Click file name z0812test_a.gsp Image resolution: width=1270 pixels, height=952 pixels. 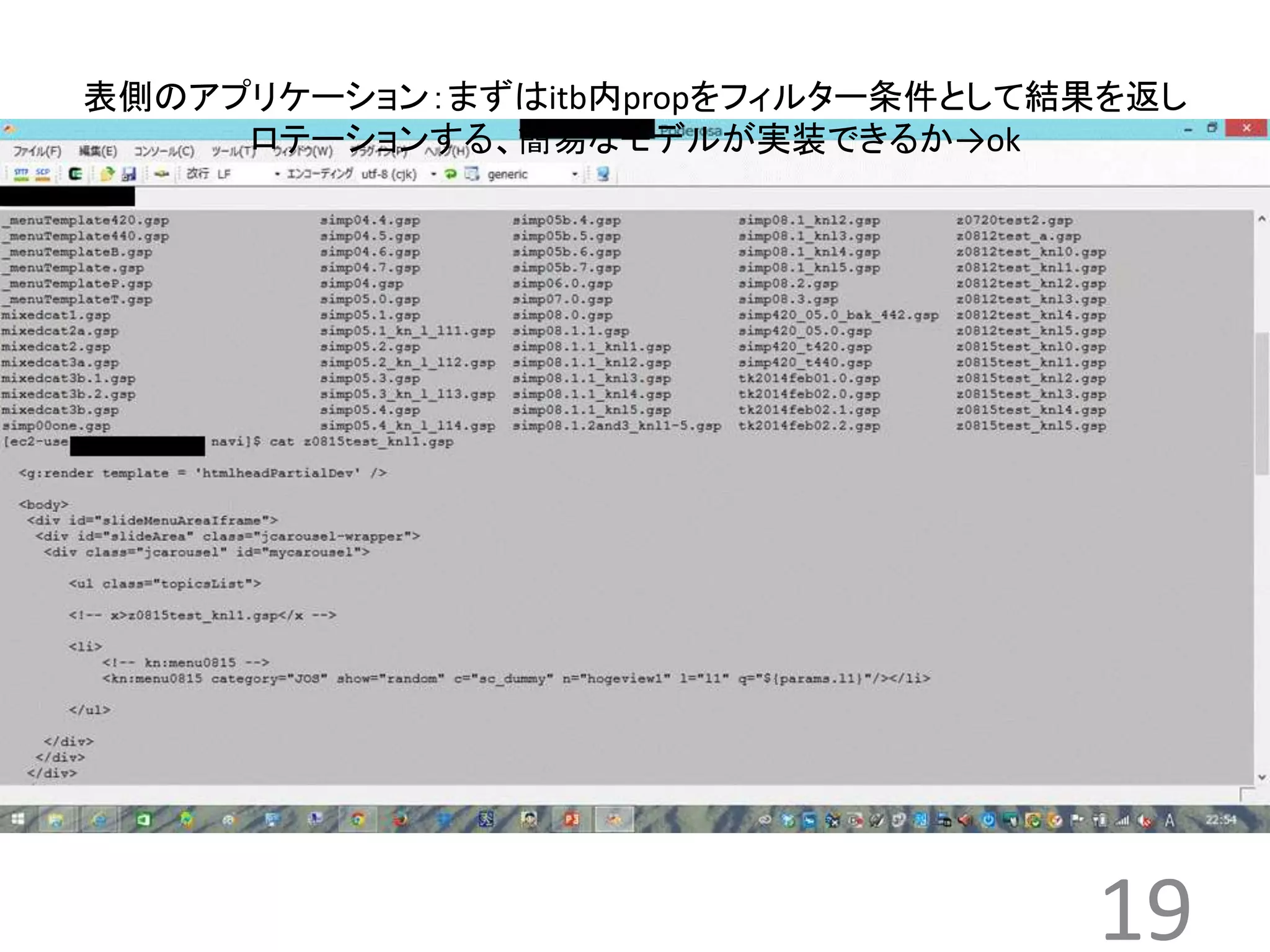(1019, 236)
